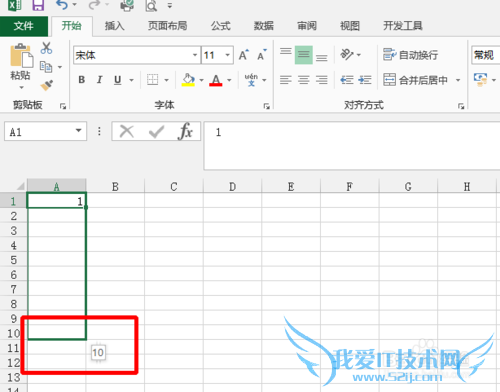Click the Undo arrow icon

pos(62,5)
